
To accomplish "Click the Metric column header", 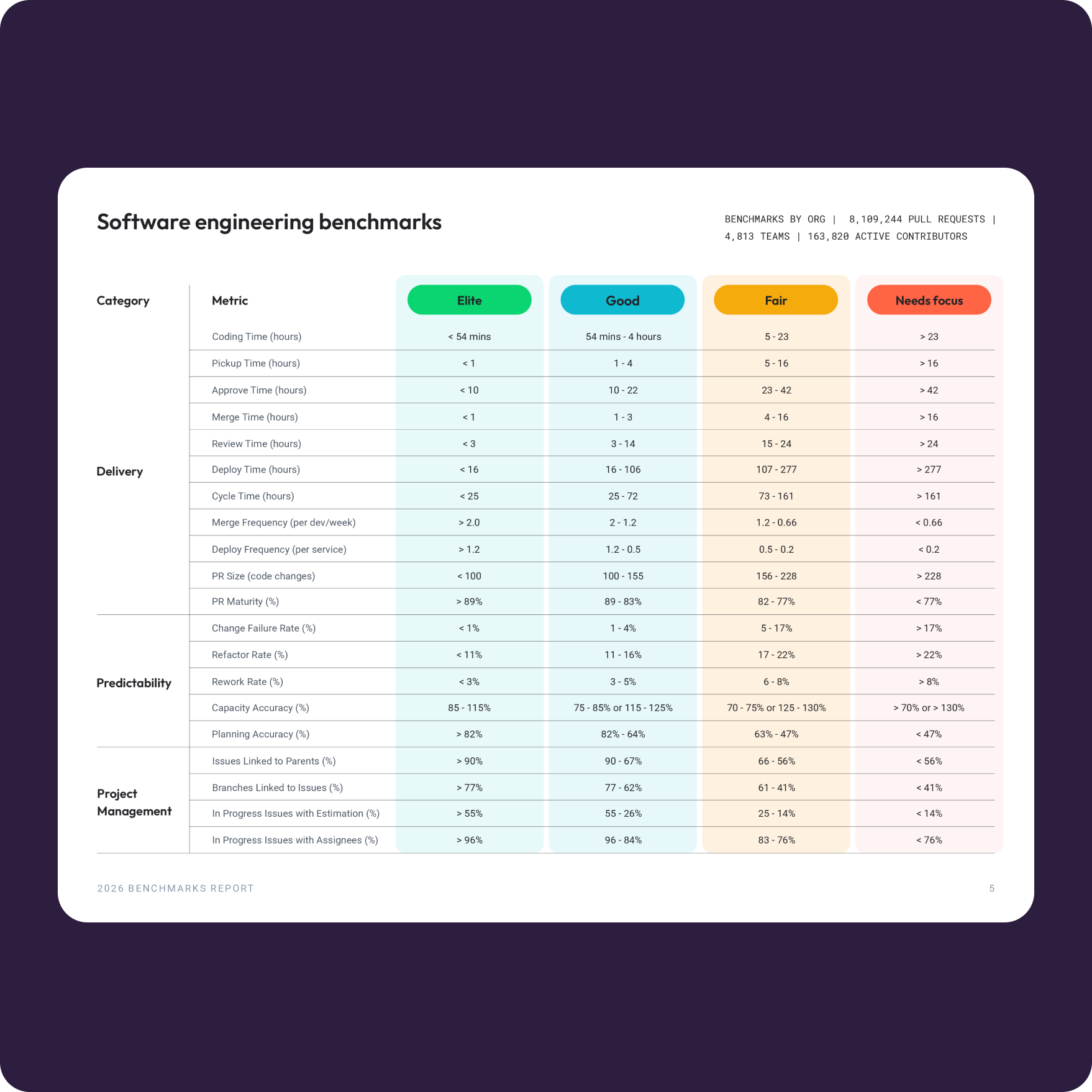I will click(x=230, y=301).
